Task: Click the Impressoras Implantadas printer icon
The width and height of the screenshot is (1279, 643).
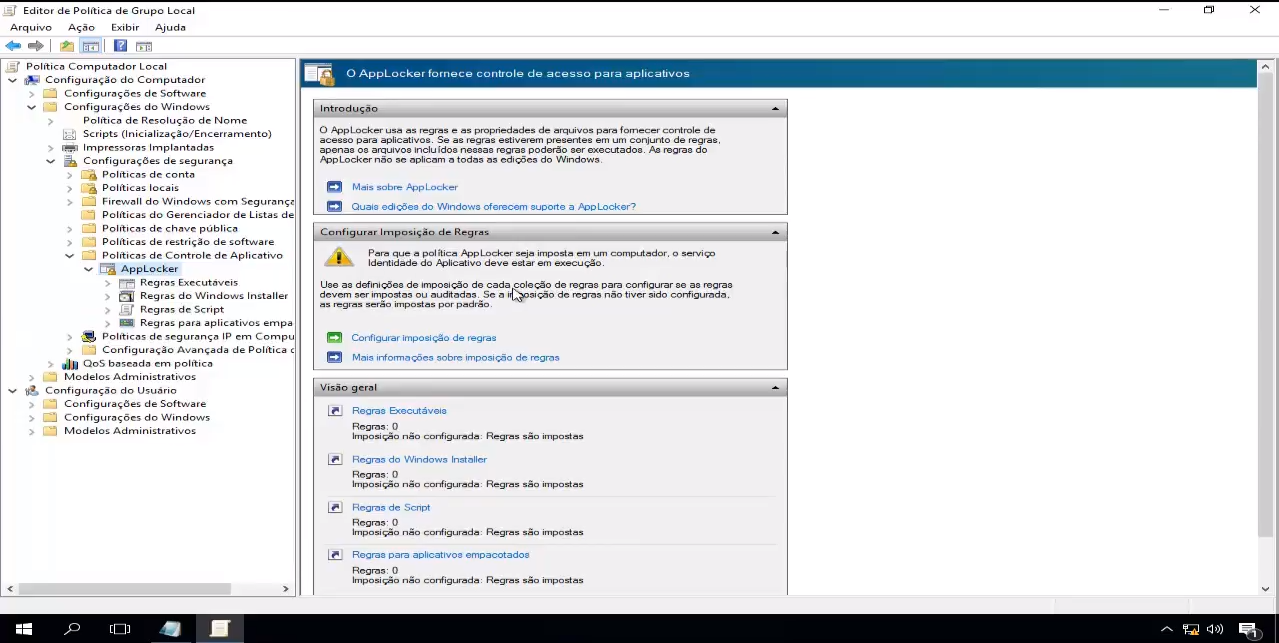Action: [x=70, y=147]
